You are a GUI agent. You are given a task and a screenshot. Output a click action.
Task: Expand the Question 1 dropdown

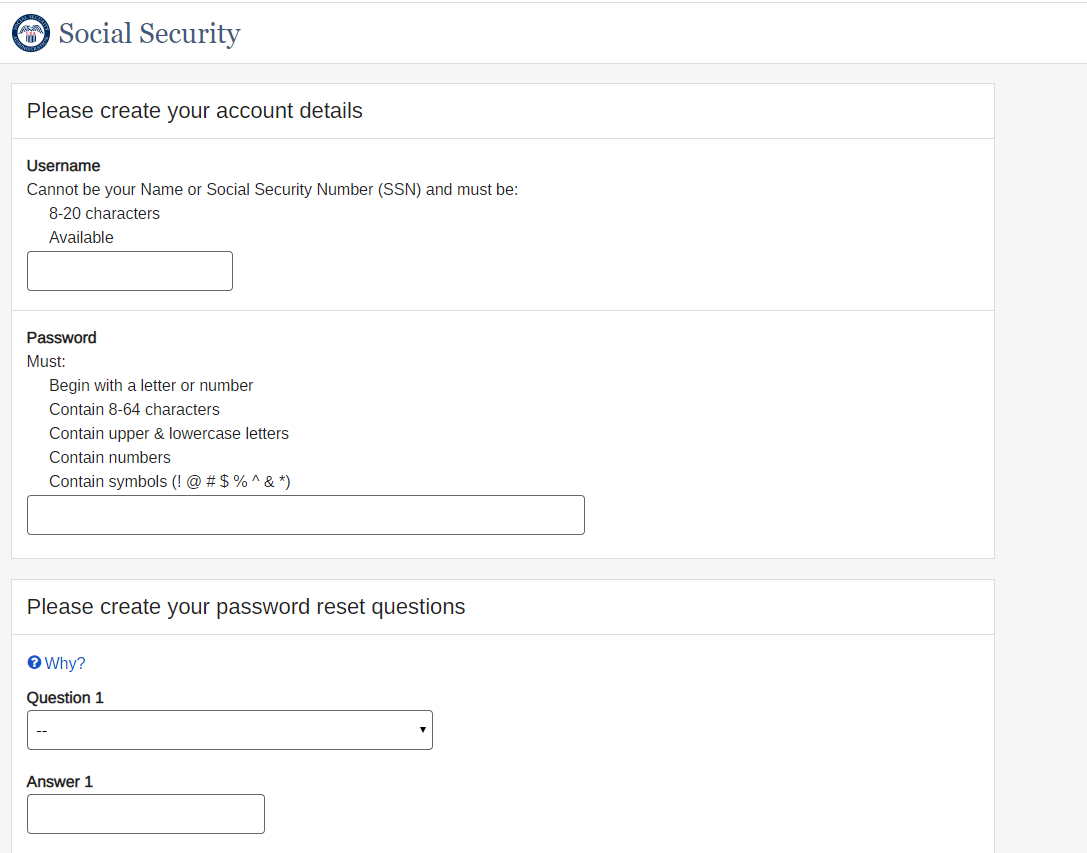[x=229, y=730]
